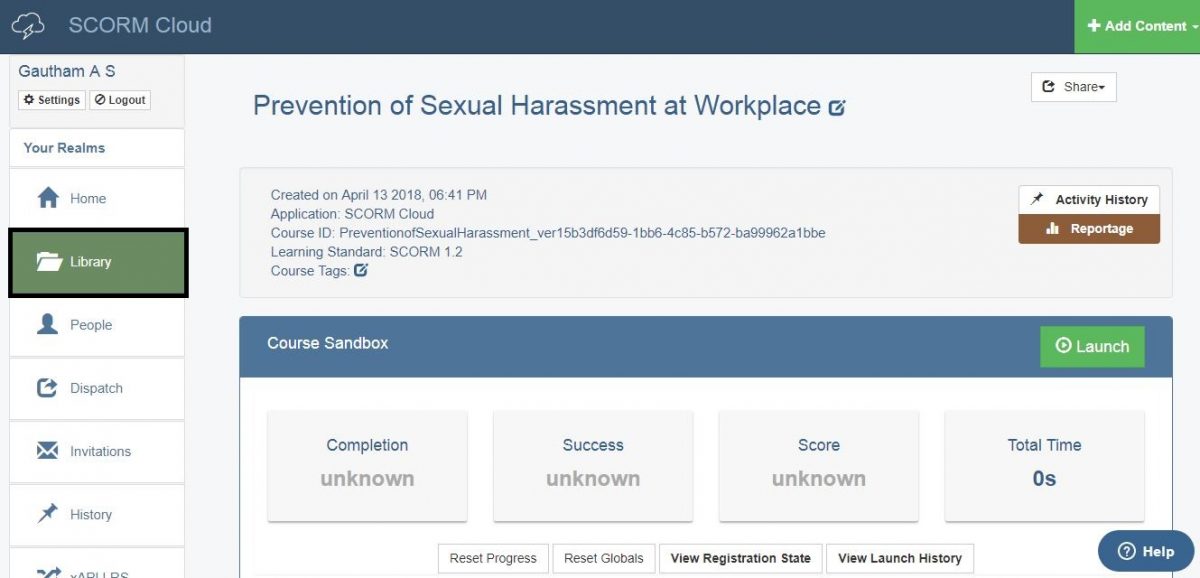
Task: Expand the Add Content dropdown
Action: tap(1138, 26)
